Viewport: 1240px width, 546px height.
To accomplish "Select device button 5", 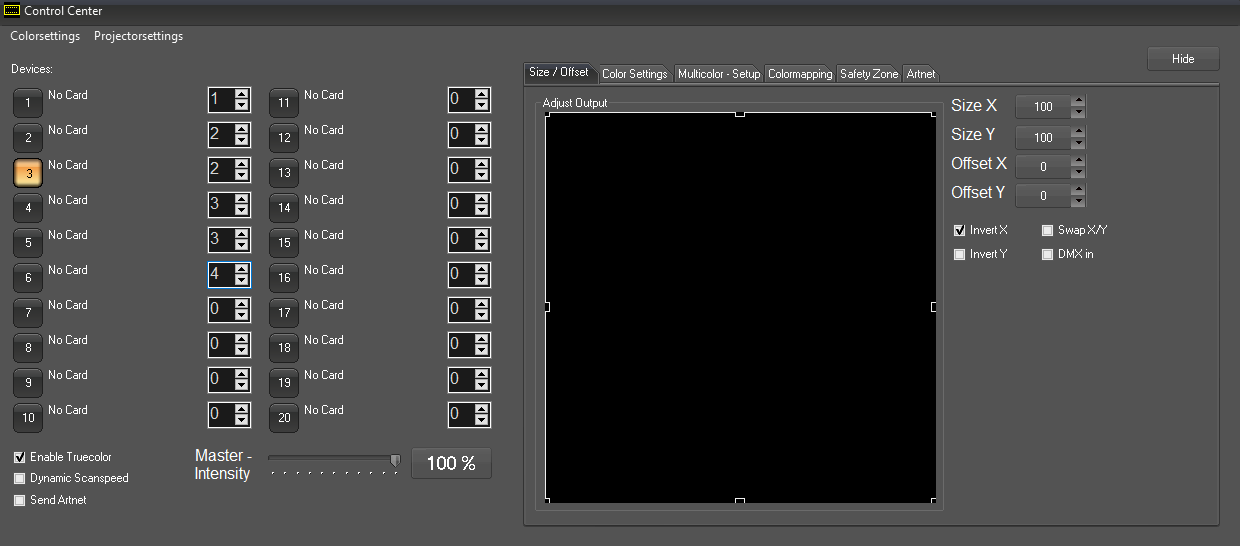I will 28,243.
